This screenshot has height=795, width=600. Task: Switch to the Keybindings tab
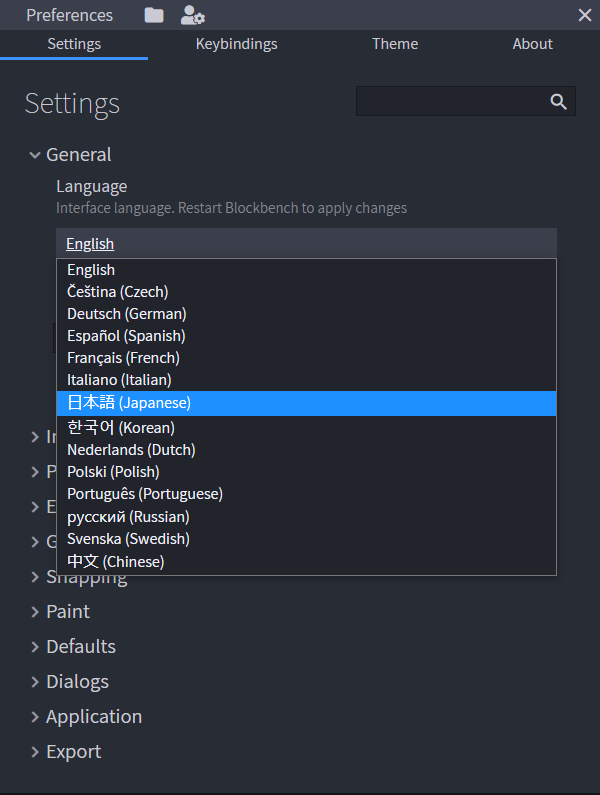[236, 44]
